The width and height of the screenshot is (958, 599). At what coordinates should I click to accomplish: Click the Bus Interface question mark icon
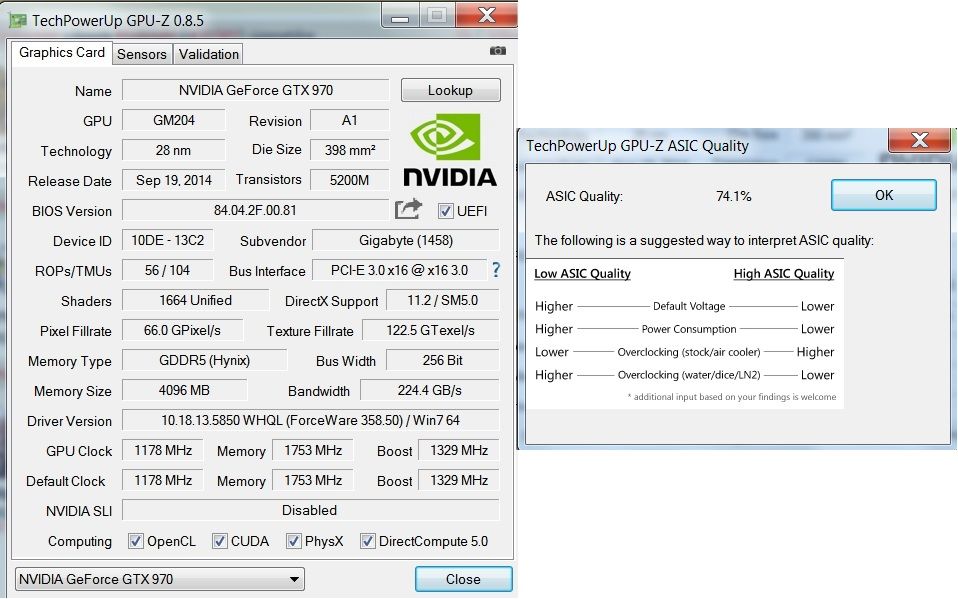[496, 270]
